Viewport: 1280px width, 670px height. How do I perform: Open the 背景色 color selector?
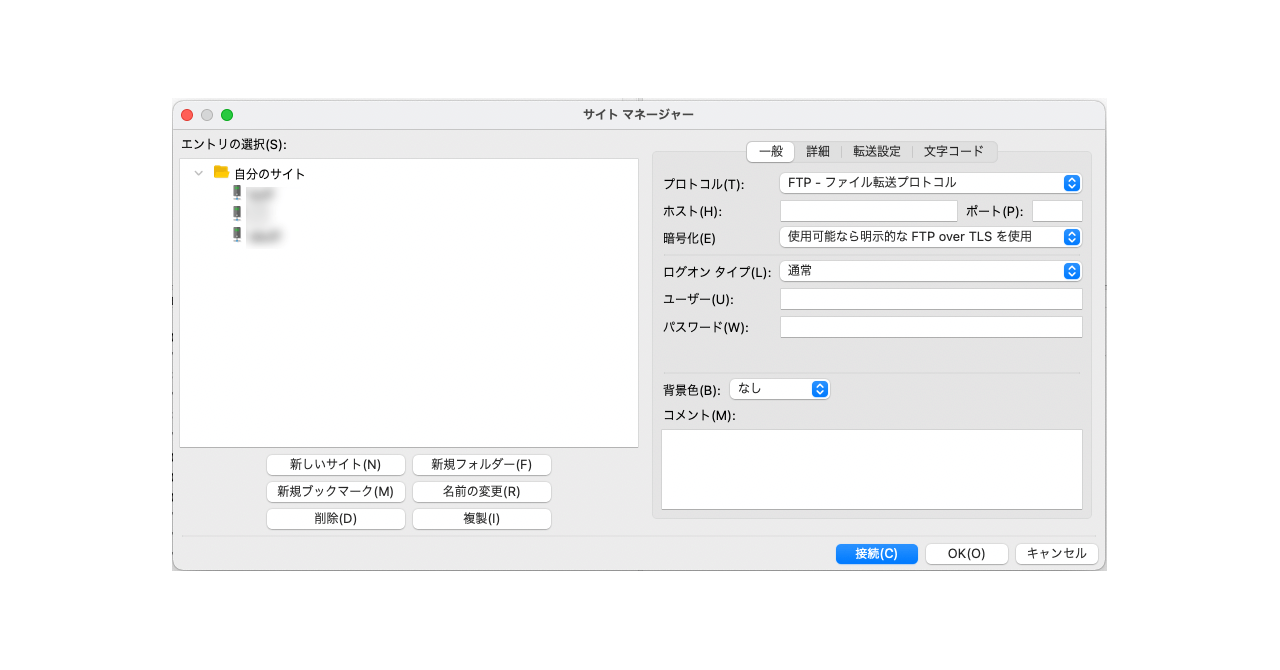[779, 389]
